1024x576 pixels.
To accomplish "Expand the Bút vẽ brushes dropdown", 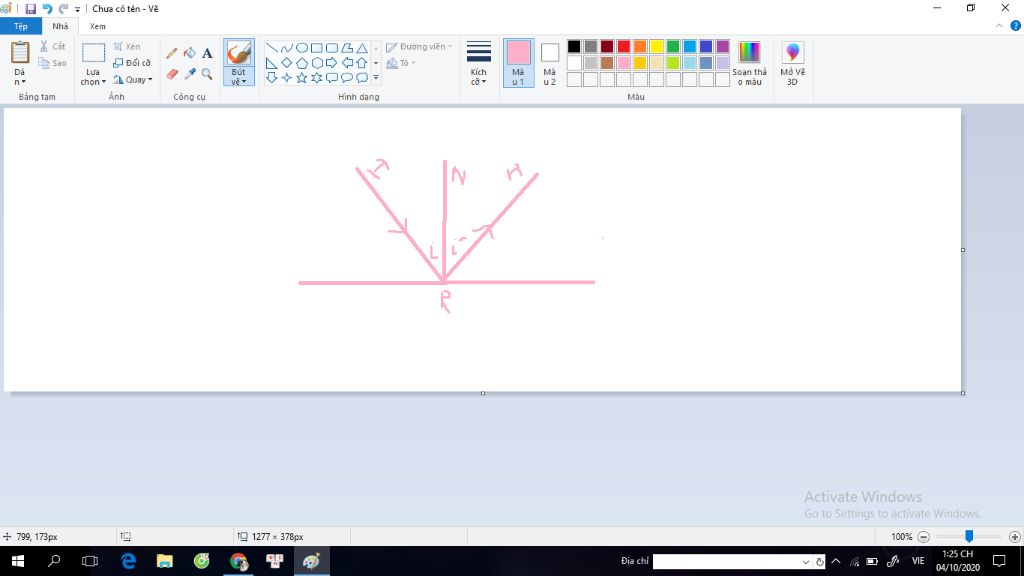I will coord(239,77).
